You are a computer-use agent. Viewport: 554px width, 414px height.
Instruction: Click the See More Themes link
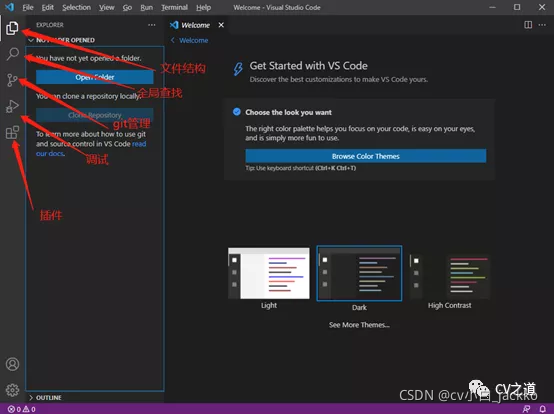coord(359,325)
